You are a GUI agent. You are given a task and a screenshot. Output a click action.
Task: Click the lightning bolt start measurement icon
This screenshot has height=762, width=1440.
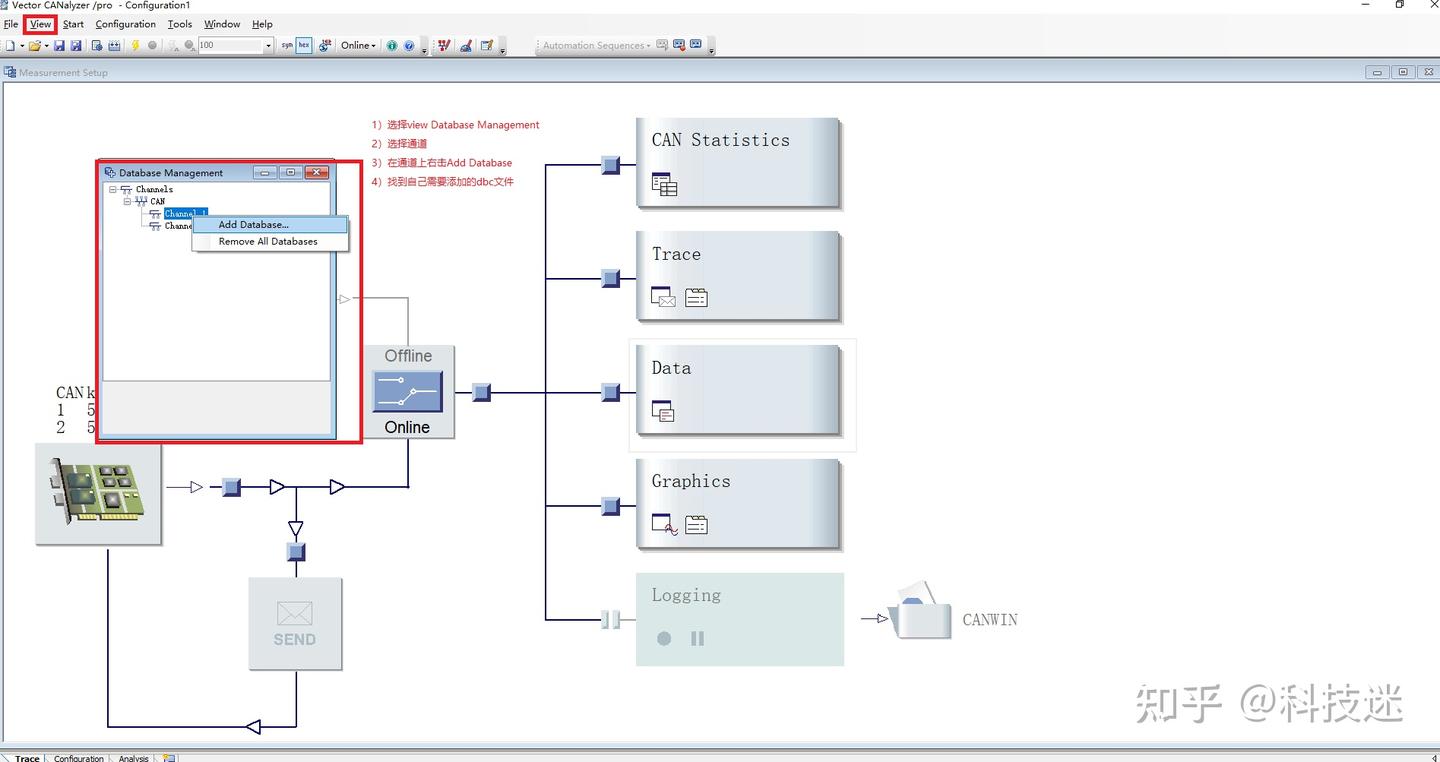tap(136, 45)
